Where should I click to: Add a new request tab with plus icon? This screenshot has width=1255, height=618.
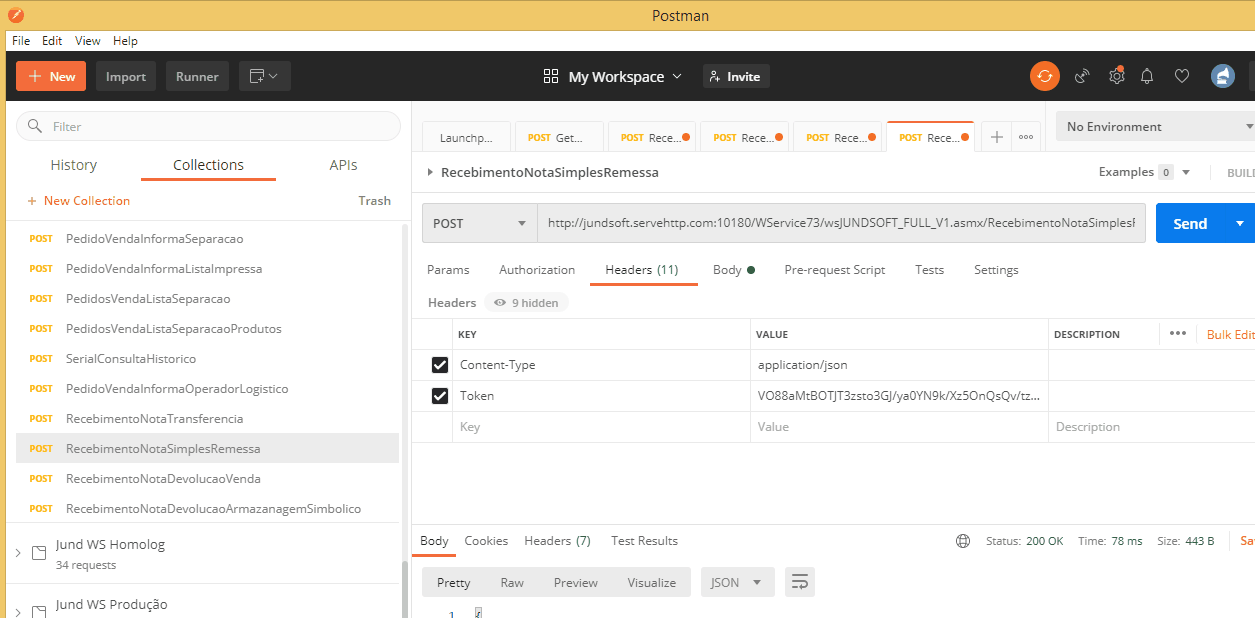996,138
